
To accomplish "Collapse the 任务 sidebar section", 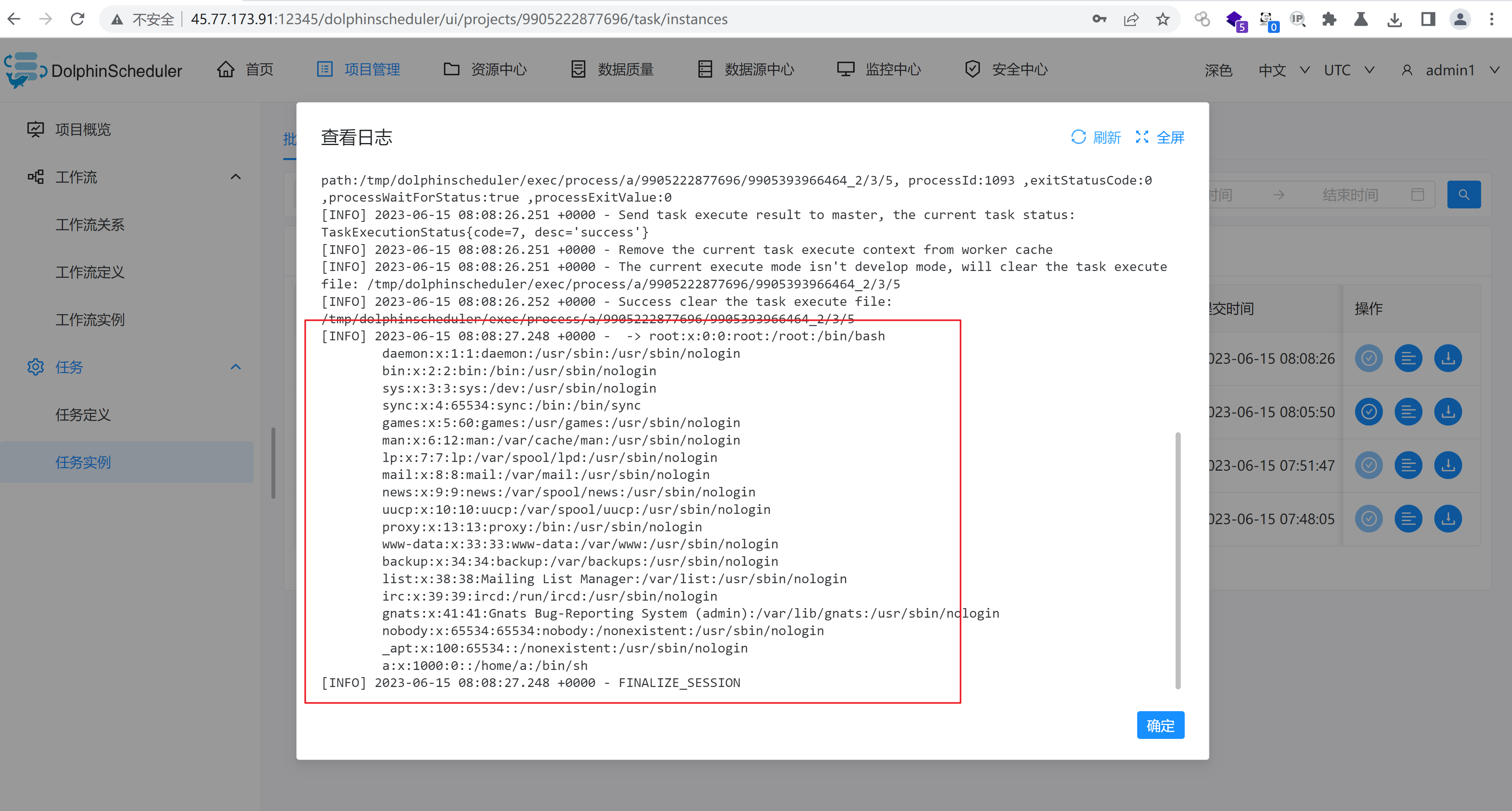I will pos(235,367).
